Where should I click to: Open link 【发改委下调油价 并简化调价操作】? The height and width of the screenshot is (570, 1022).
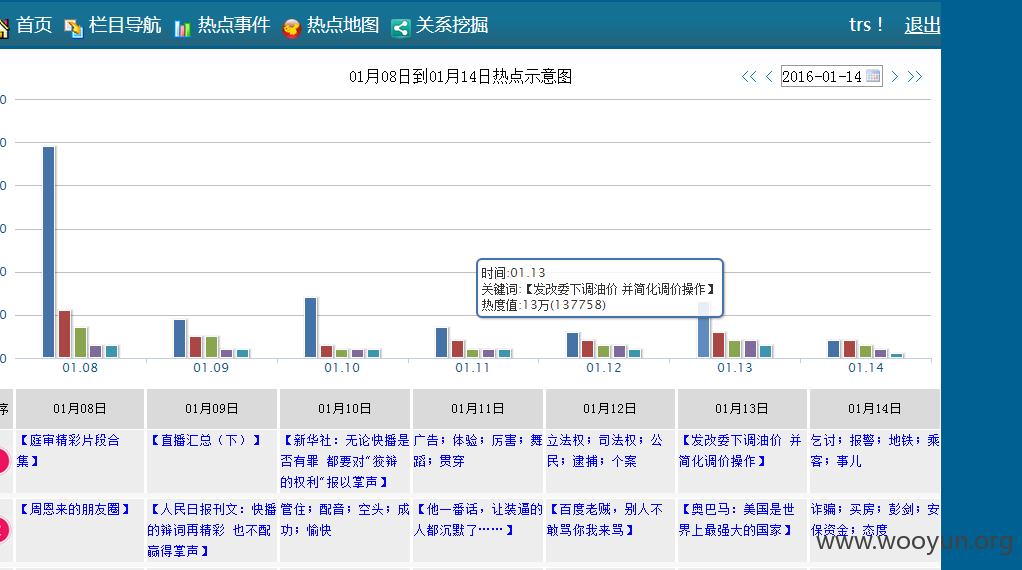pos(740,451)
